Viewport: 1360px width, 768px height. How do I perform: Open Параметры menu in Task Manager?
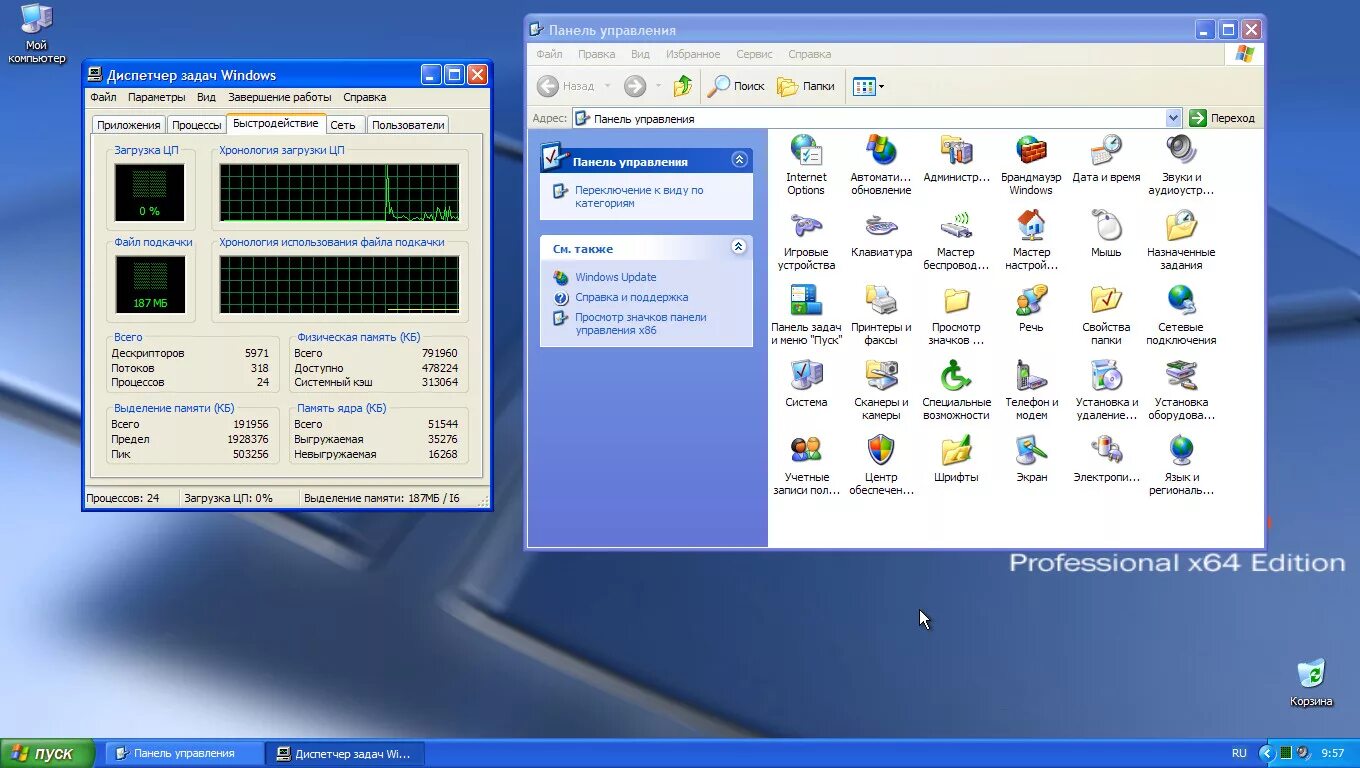(x=157, y=97)
